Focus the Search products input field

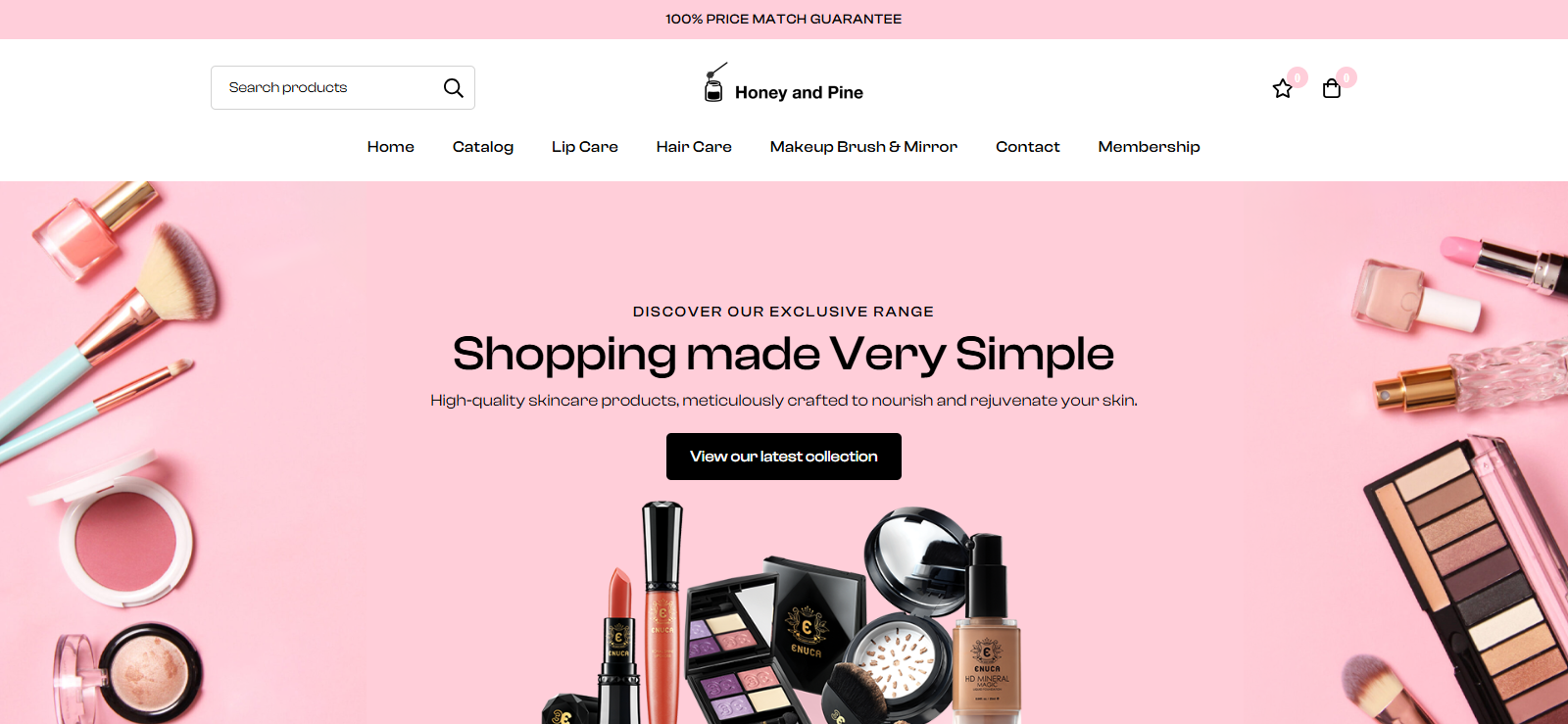tap(326, 88)
